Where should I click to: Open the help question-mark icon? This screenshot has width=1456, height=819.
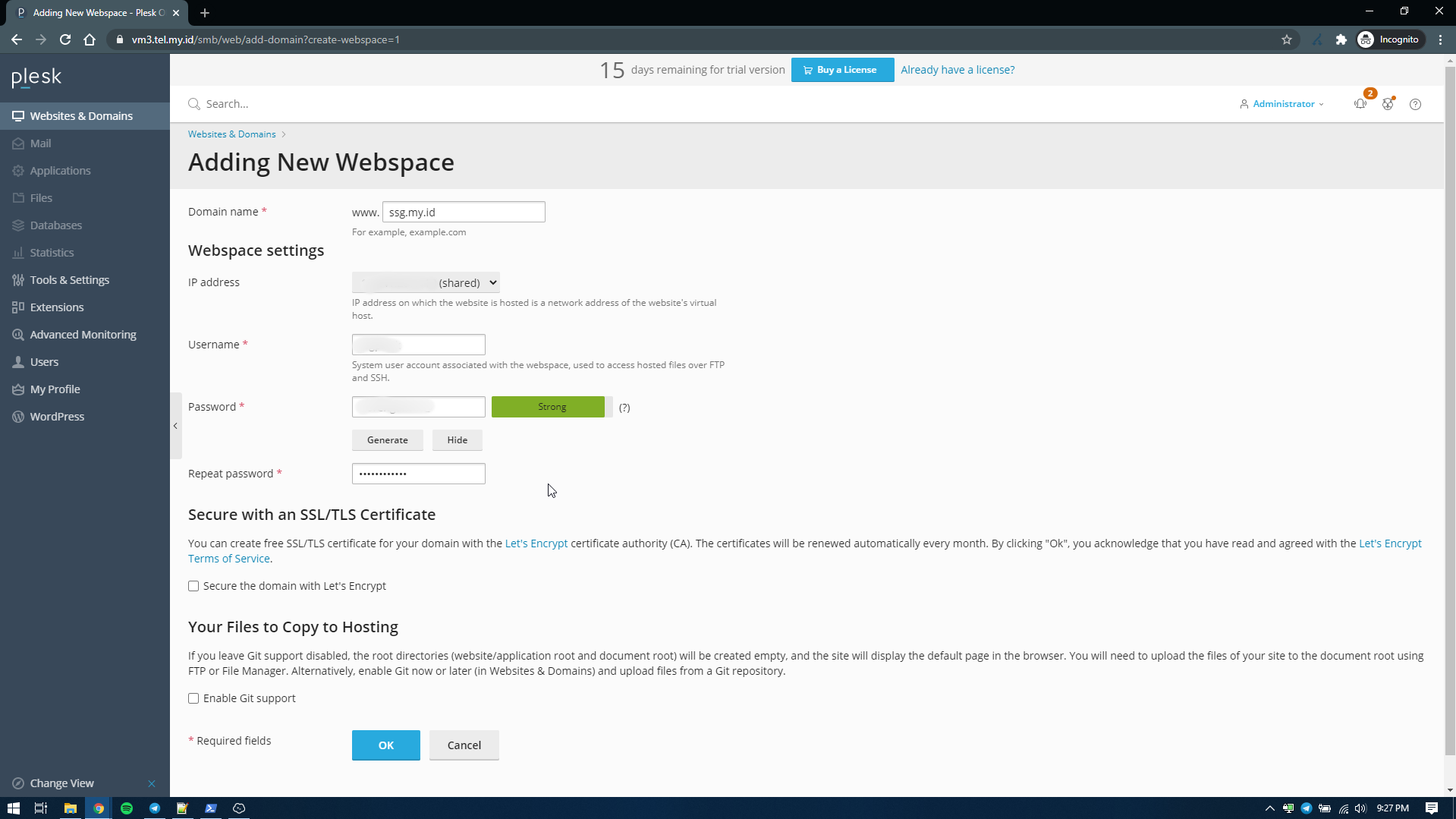click(1415, 104)
